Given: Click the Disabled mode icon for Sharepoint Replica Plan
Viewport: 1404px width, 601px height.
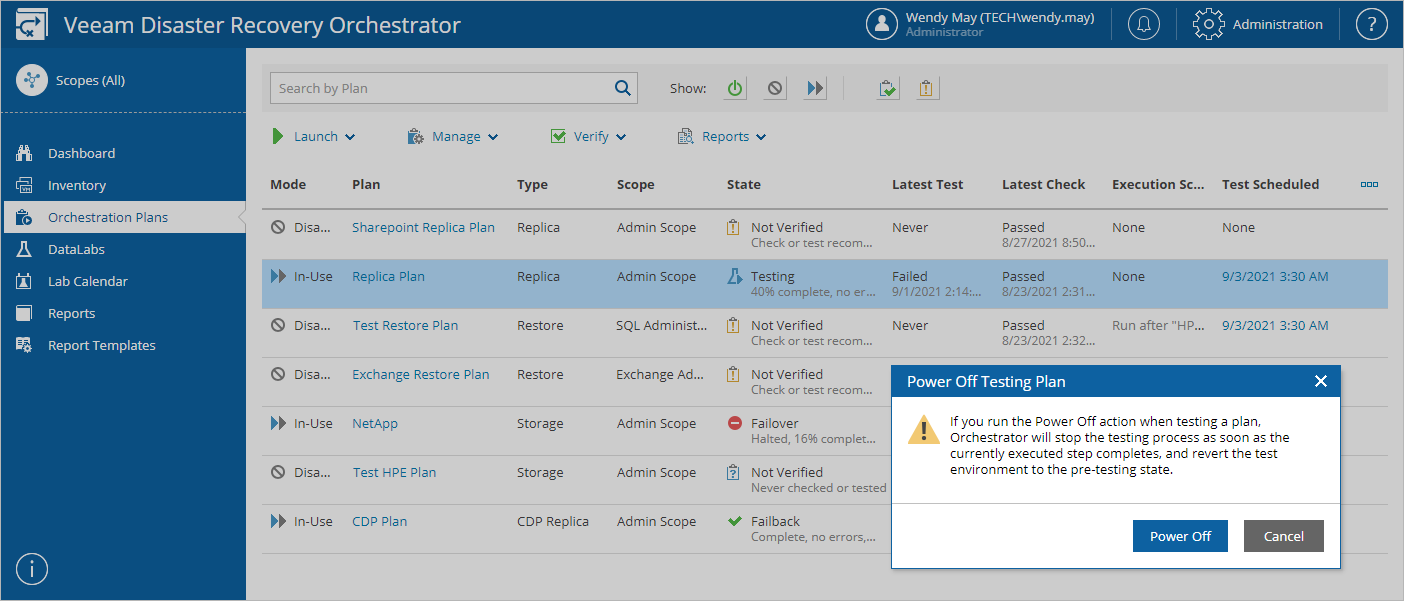Looking at the screenshot, I should point(278,227).
